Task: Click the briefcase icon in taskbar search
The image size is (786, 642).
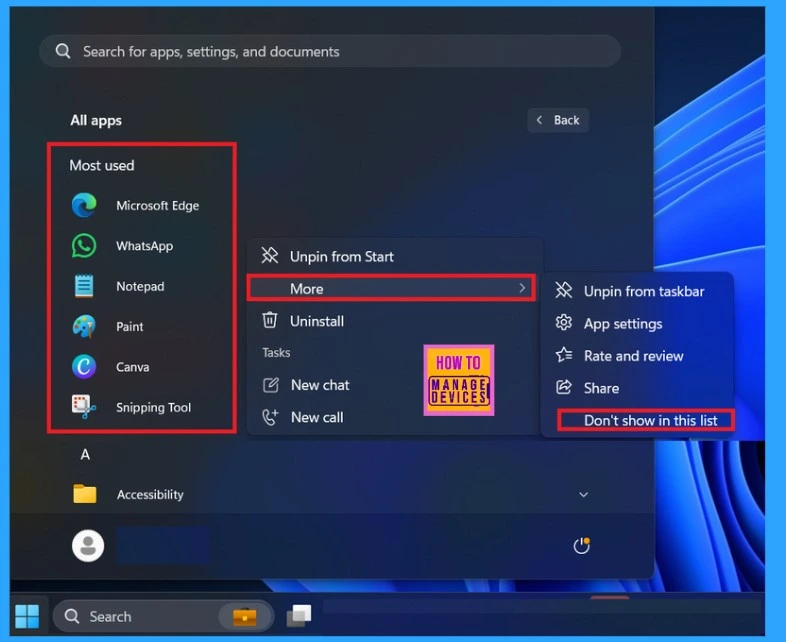Action: 245,616
